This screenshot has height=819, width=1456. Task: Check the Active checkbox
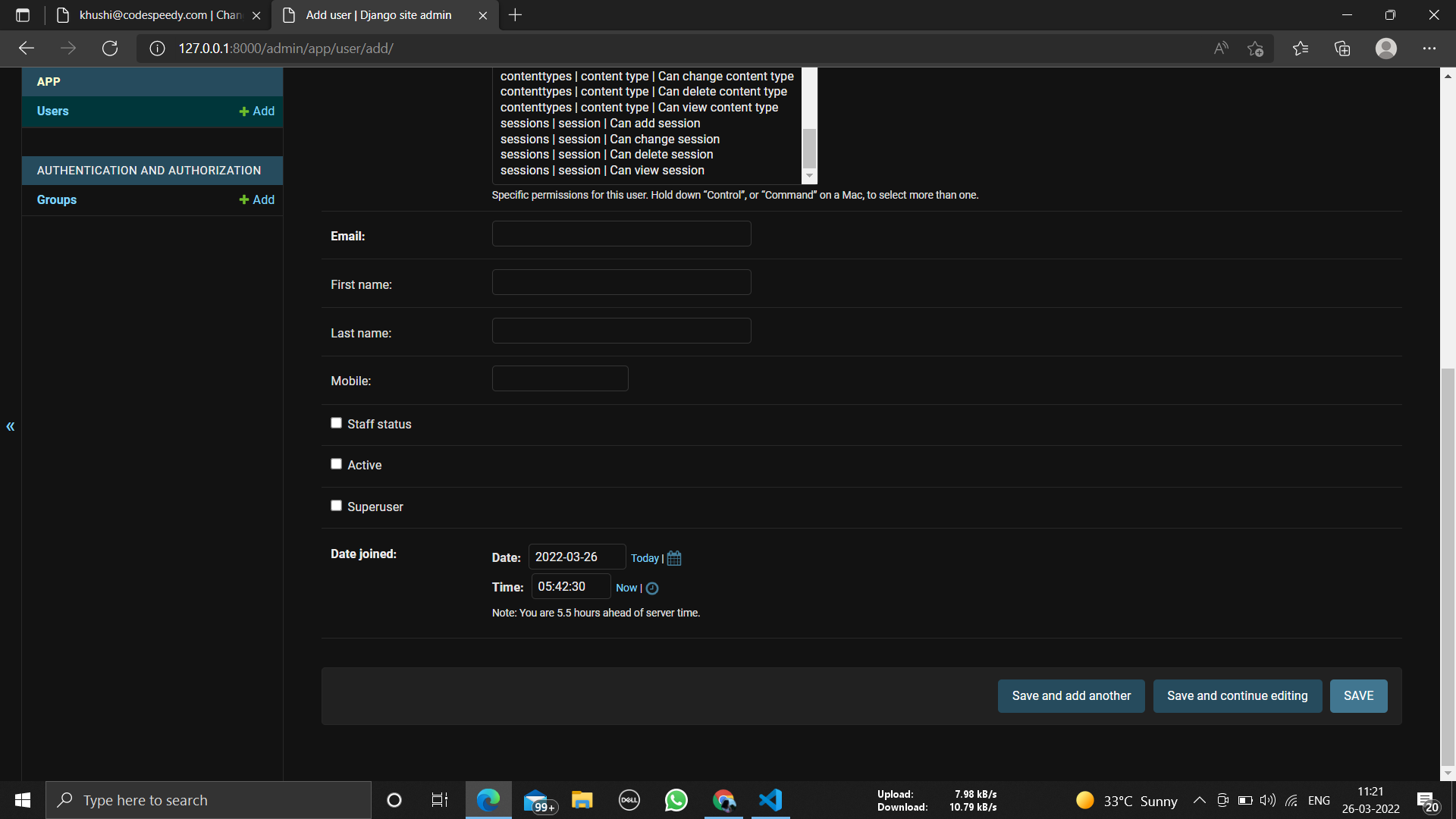(336, 464)
